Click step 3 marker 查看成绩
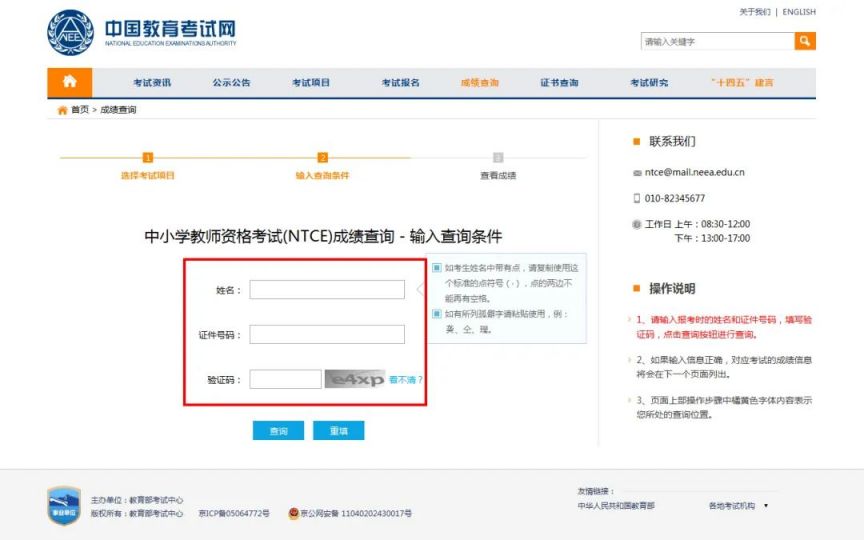The image size is (864, 540). click(x=498, y=158)
